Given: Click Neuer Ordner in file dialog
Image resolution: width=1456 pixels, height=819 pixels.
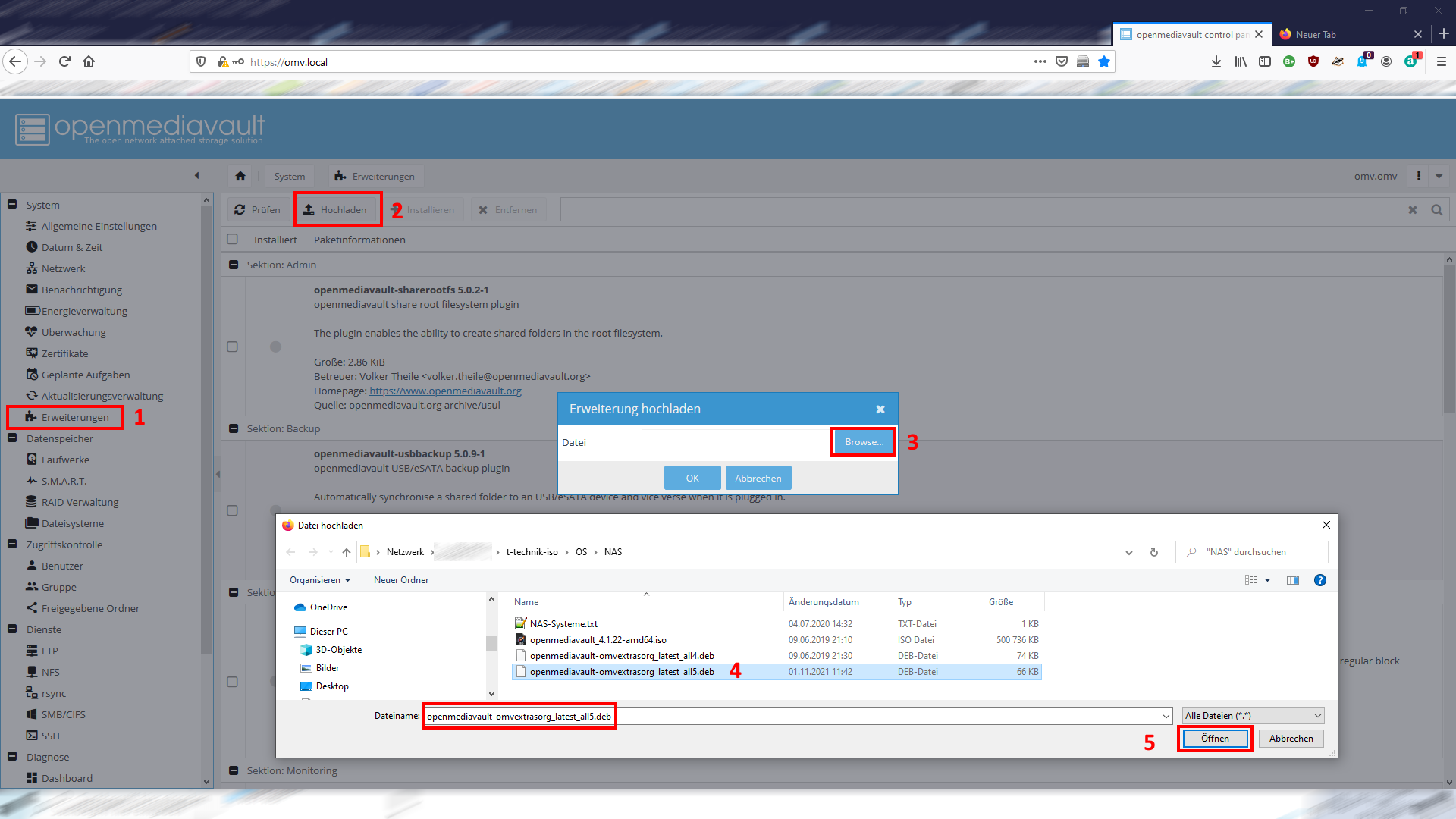Looking at the screenshot, I should click(x=401, y=580).
